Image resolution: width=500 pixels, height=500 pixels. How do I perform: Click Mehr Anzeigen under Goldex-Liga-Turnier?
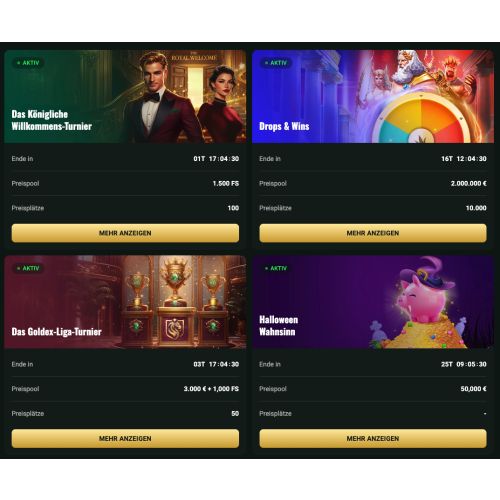(x=125, y=438)
